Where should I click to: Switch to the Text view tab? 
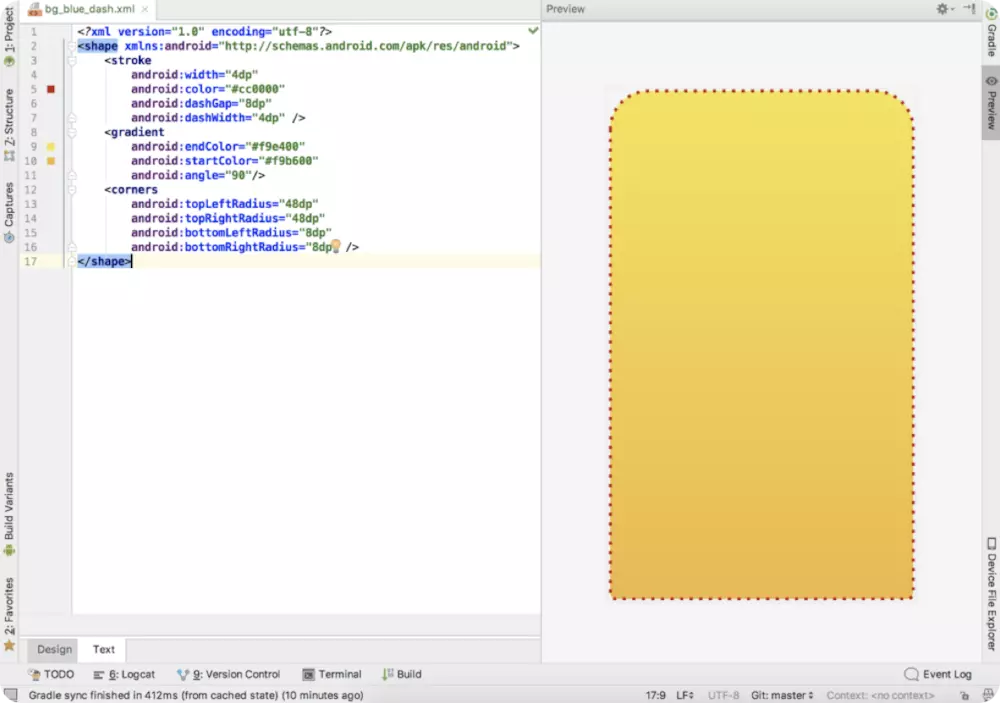point(103,649)
